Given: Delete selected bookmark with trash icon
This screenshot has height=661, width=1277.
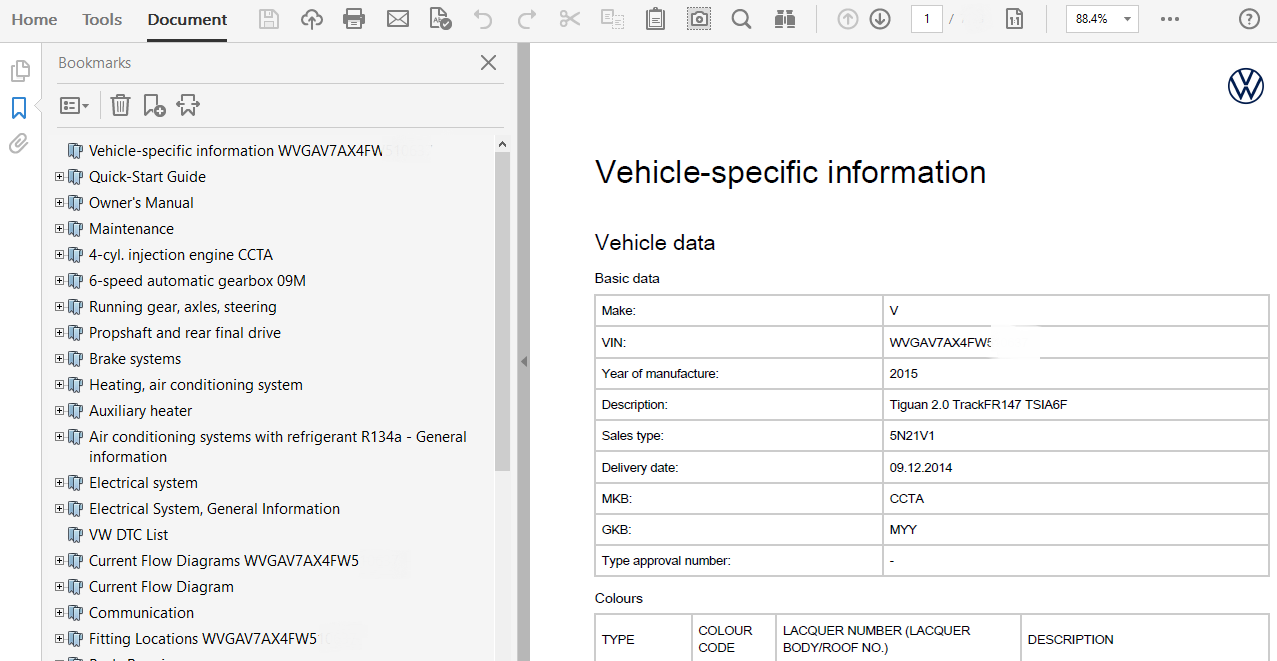Looking at the screenshot, I should click(x=120, y=105).
